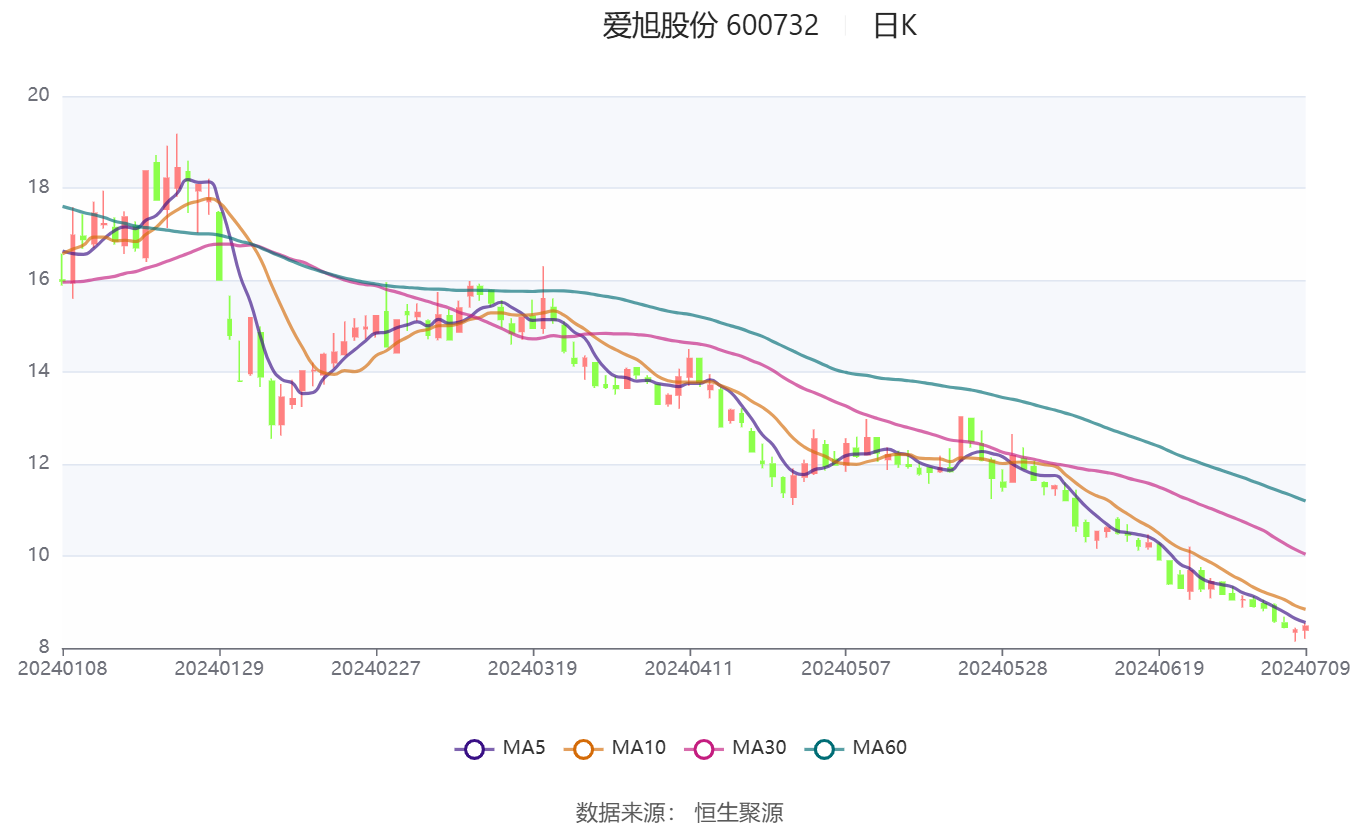The width and height of the screenshot is (1360, 828).
Task: Toggle the MA30 legend series
Action: 735,747
